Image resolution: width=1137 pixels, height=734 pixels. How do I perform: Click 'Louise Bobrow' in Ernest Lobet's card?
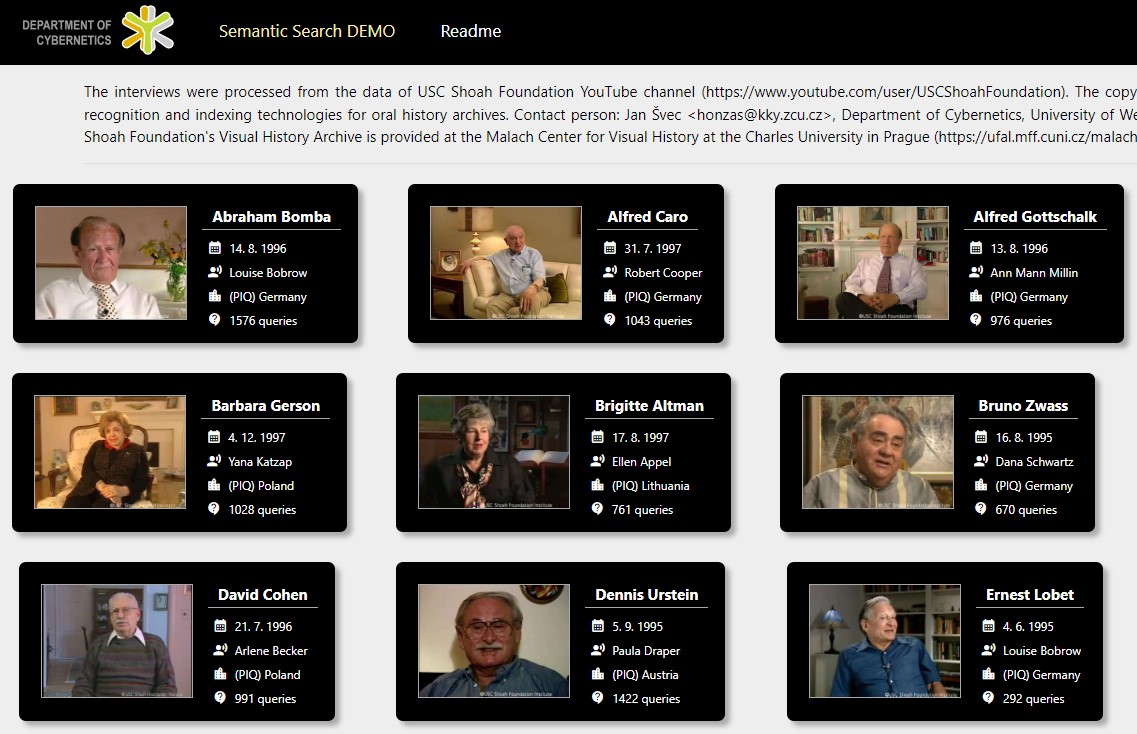(1041, 651)
